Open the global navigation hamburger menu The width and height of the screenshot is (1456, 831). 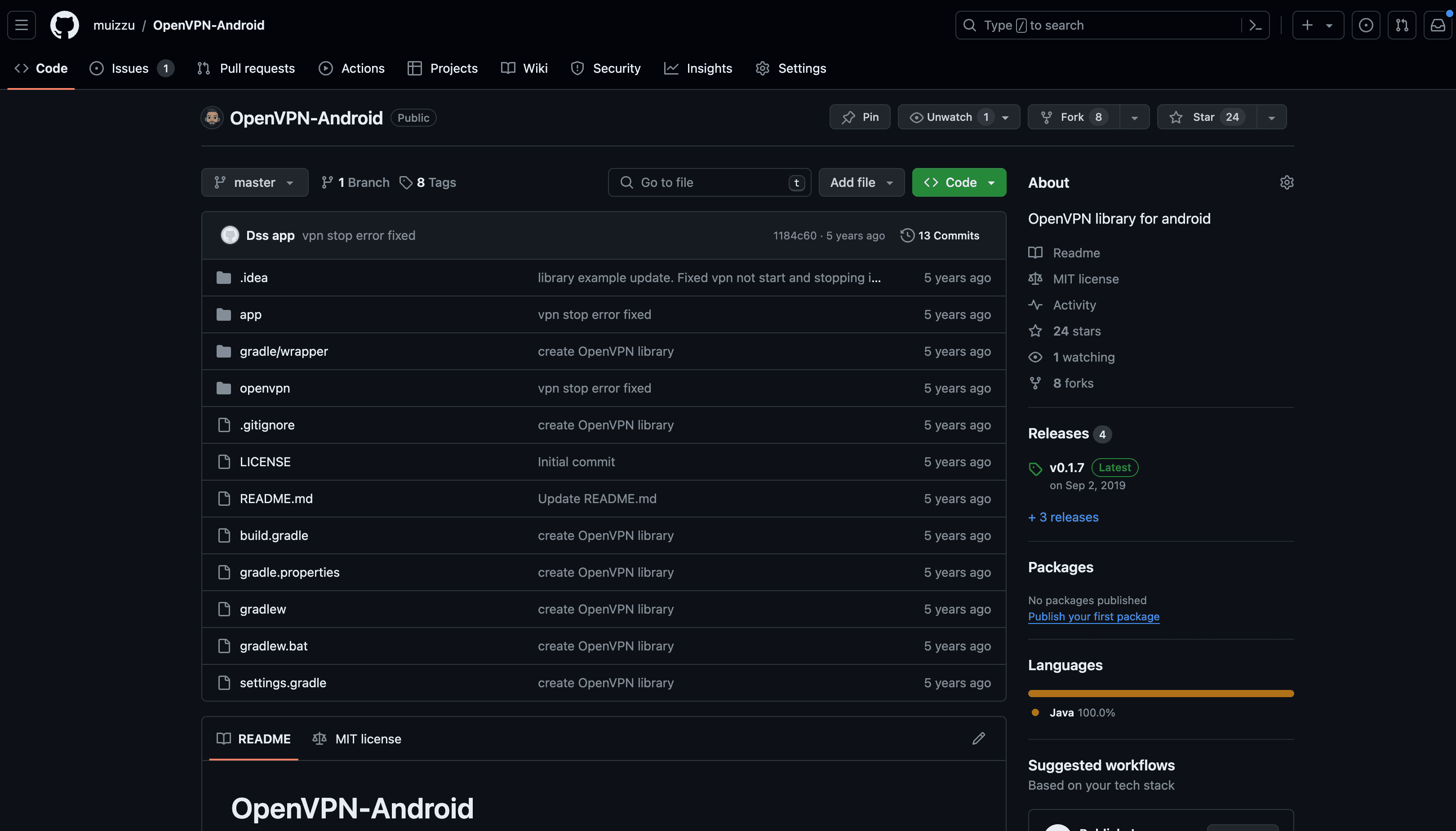[x=21, y=25]
